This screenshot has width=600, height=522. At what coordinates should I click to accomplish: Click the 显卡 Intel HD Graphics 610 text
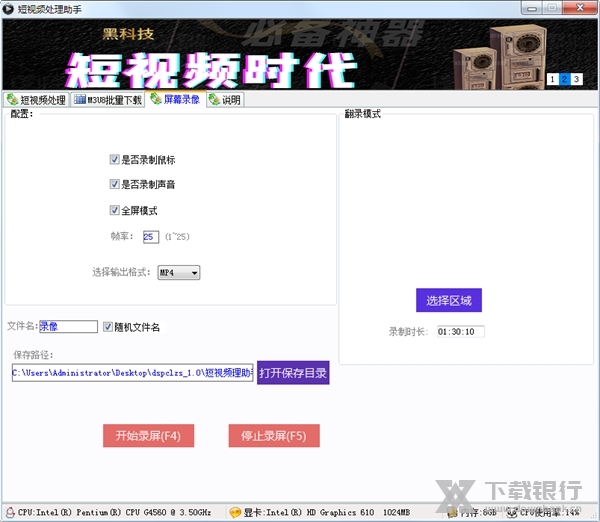pos(327,512)
